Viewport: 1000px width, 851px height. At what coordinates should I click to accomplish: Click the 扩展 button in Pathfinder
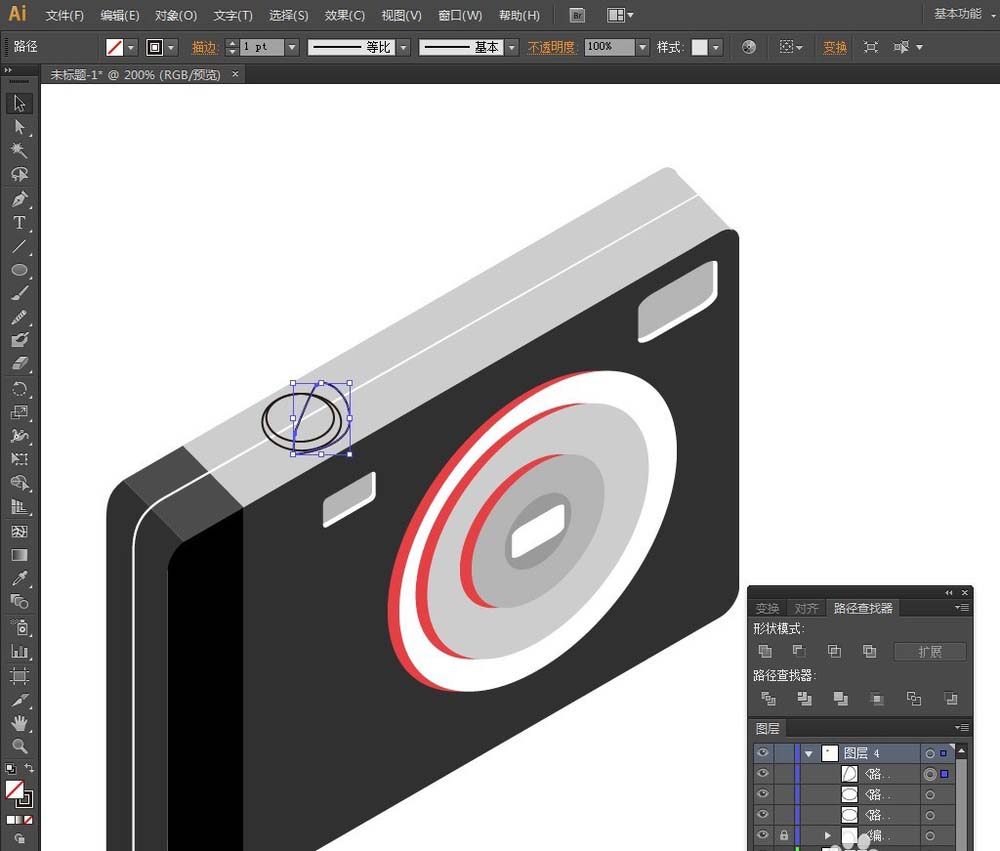[x=930, y=651]
